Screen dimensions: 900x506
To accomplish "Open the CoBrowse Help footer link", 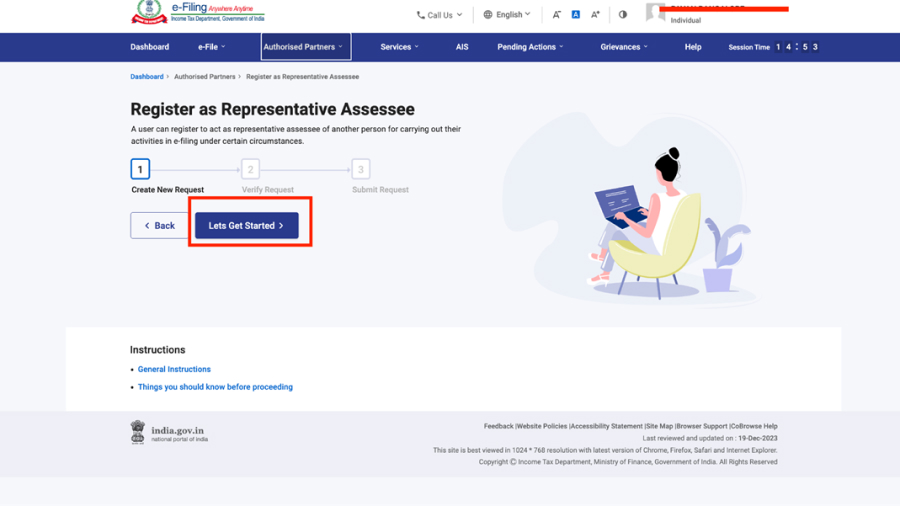I will (754, 426).
